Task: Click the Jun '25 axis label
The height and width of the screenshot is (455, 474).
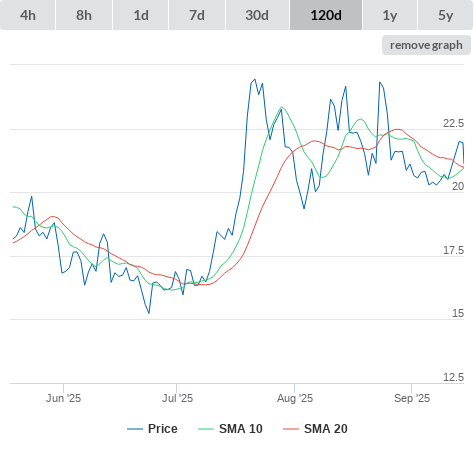Action: [x=63, y=398]
